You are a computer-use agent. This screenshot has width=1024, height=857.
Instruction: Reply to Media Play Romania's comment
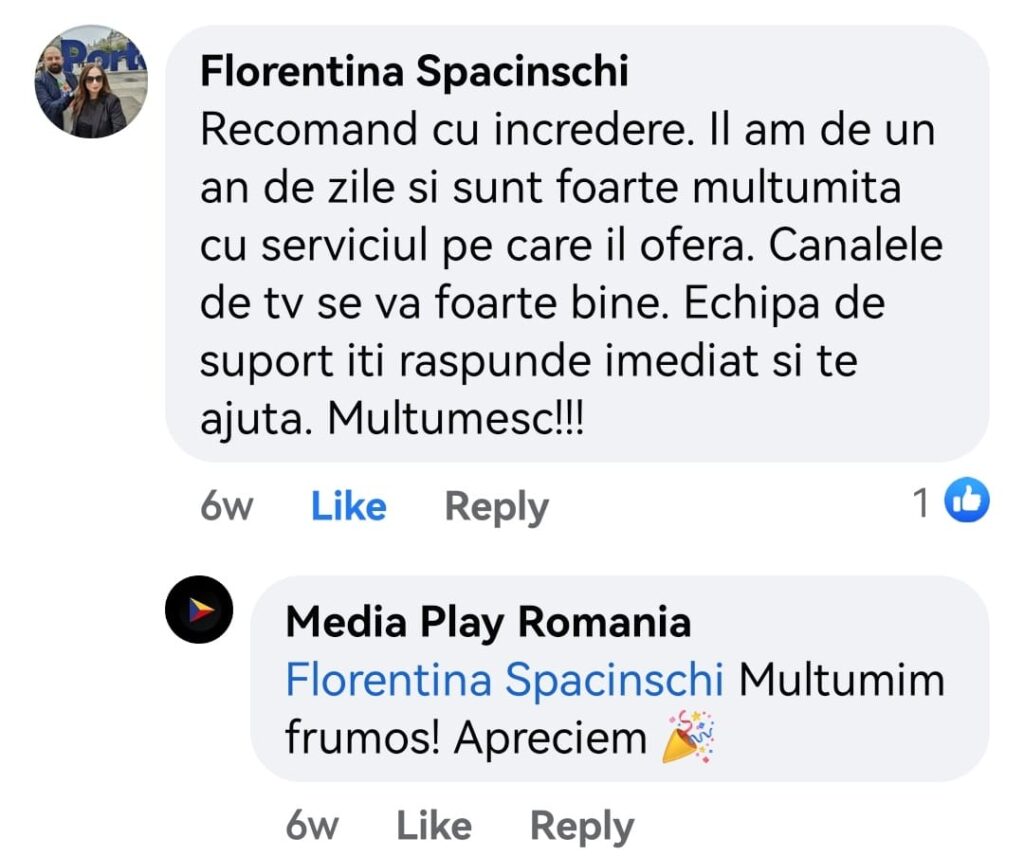[581, 826]
